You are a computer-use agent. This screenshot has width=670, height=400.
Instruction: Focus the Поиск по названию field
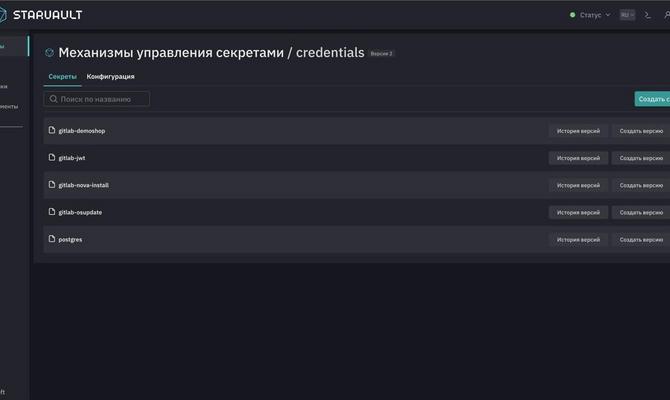(102, 99)
